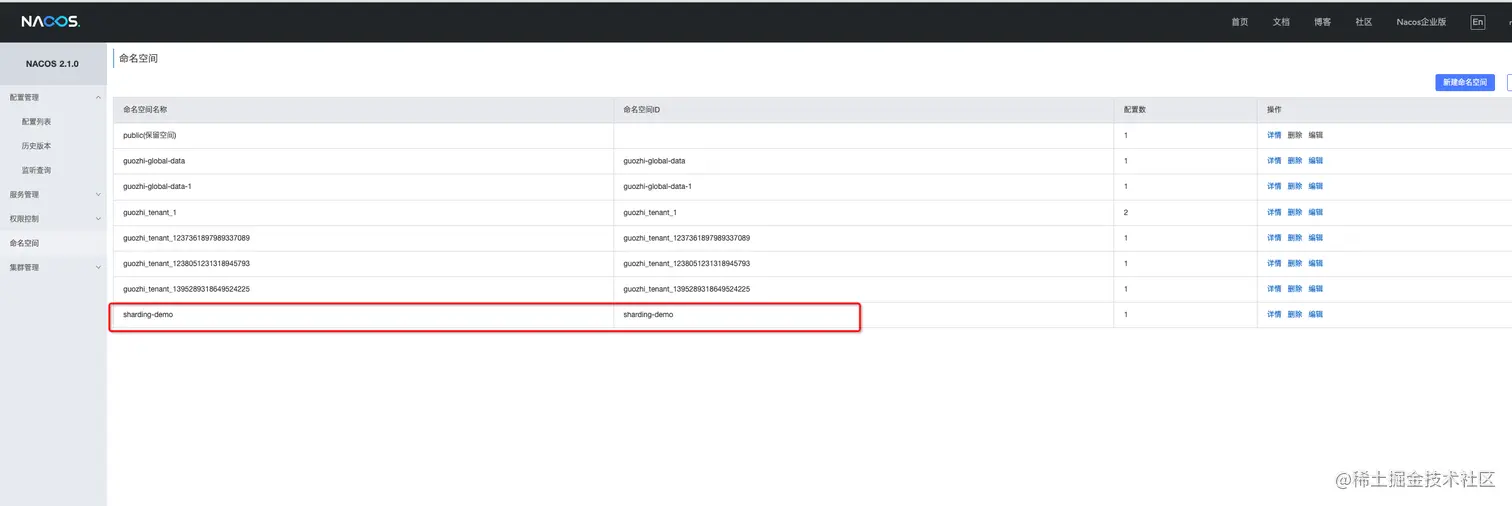
Task: View 详情 for guozhi_tenant_1238051231318945793
Action: pos(1274,263)
